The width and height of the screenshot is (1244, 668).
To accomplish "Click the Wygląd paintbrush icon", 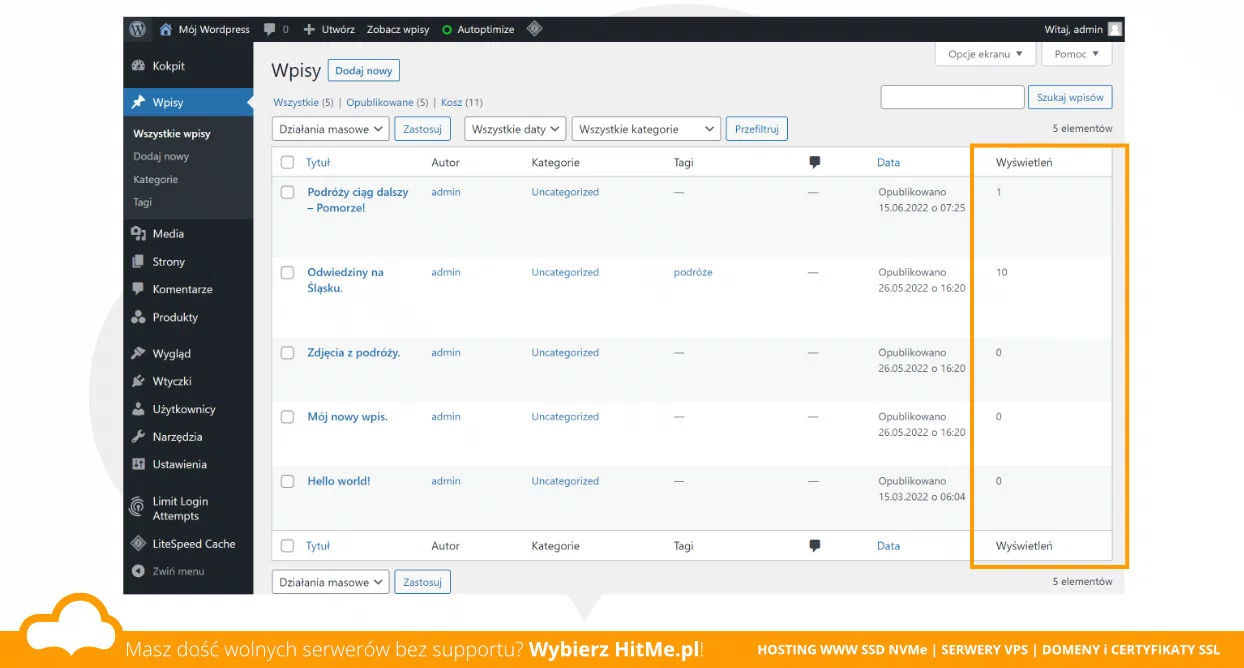I will click(x=139, y=353).
